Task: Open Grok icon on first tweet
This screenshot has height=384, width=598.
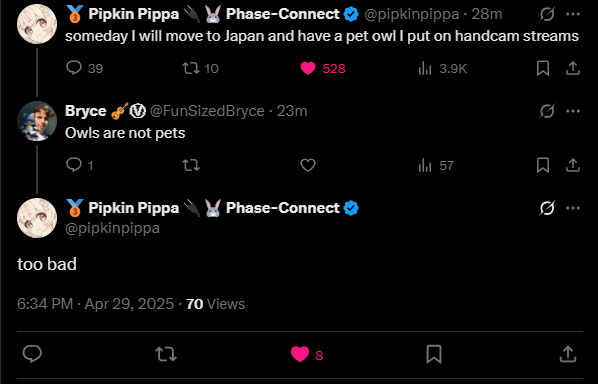Action: [547, 14]
